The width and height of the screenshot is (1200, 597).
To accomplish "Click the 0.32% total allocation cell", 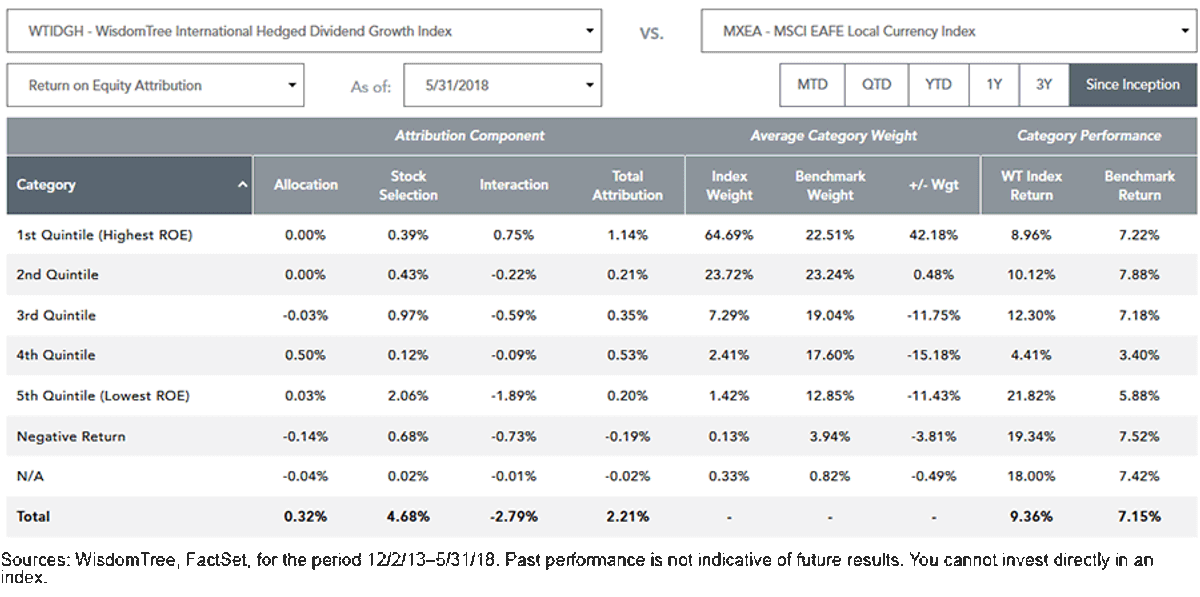I will click(305, 517).
